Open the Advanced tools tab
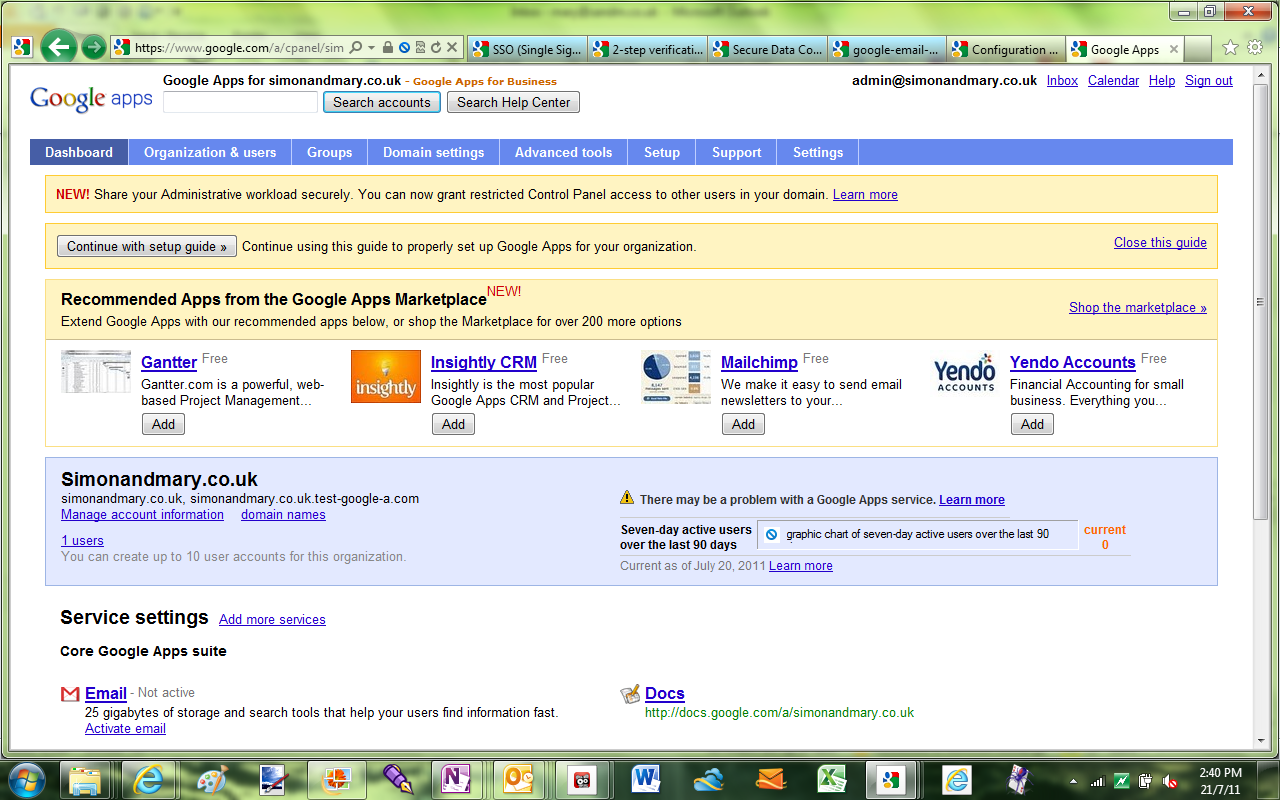The height and width of the screenshot is (800, 1280). tap(563, 152)
